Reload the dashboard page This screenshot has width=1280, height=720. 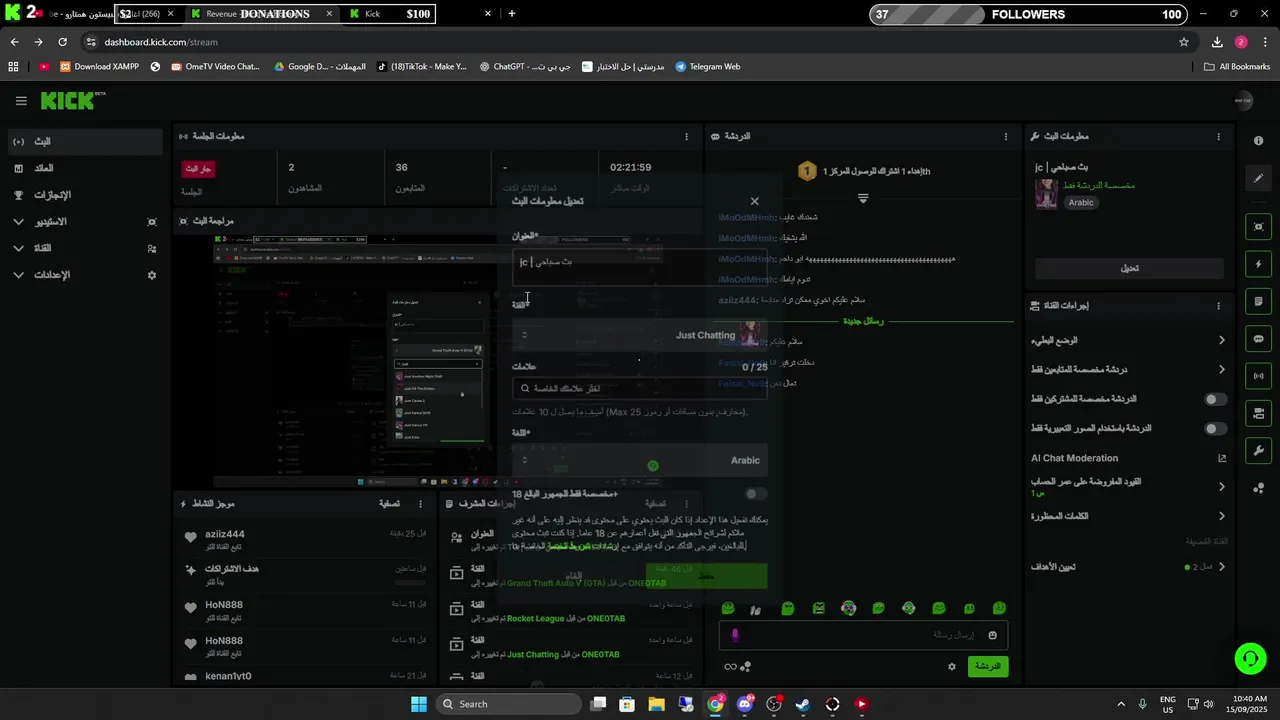[62, 42]
